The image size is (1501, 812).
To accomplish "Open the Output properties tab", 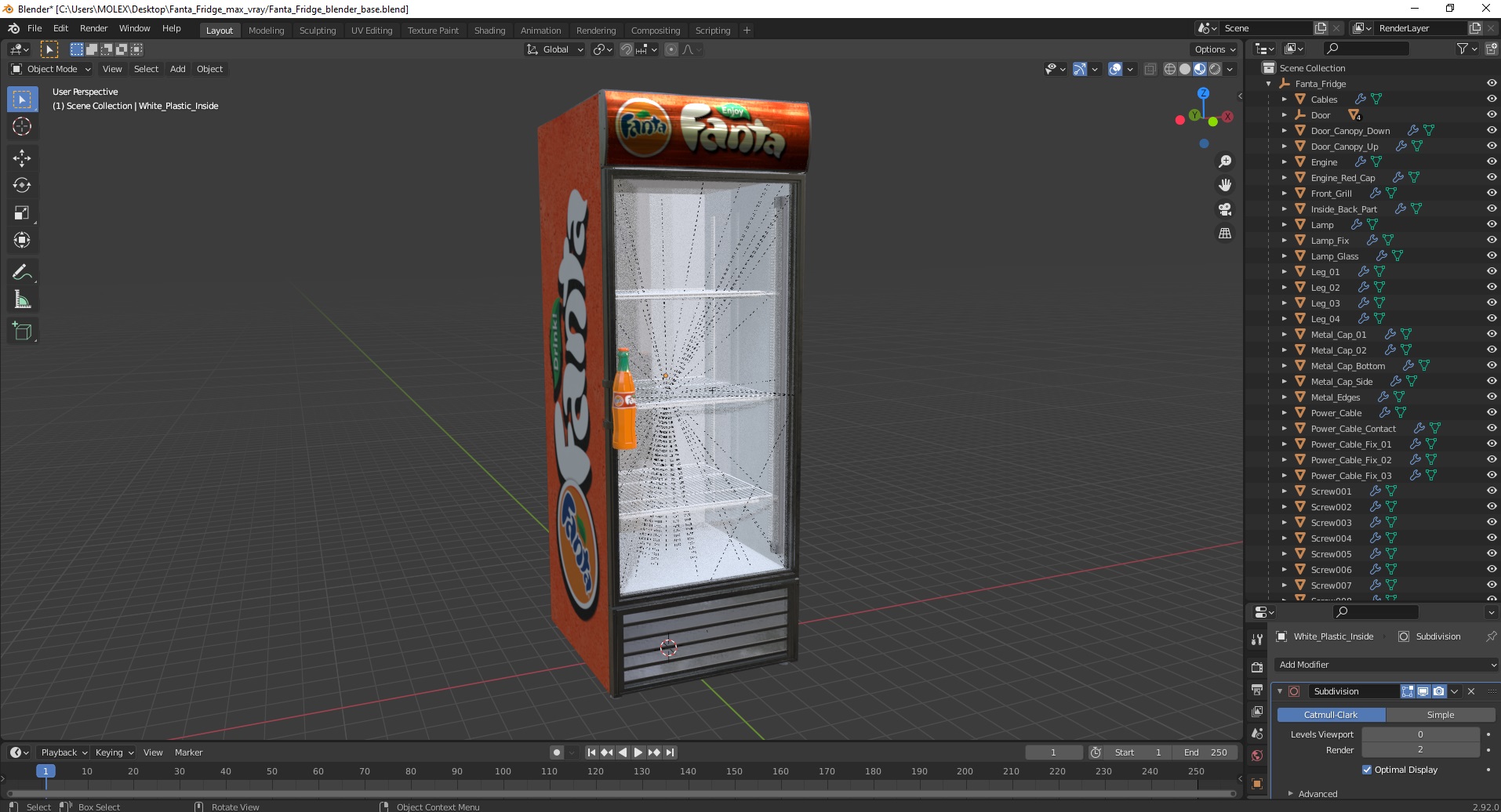I will click(1257, 690).
